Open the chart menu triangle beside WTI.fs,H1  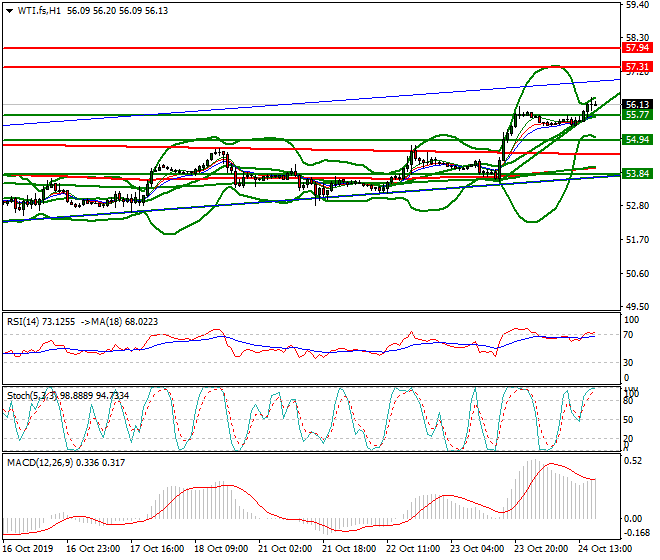coord(9,11)
